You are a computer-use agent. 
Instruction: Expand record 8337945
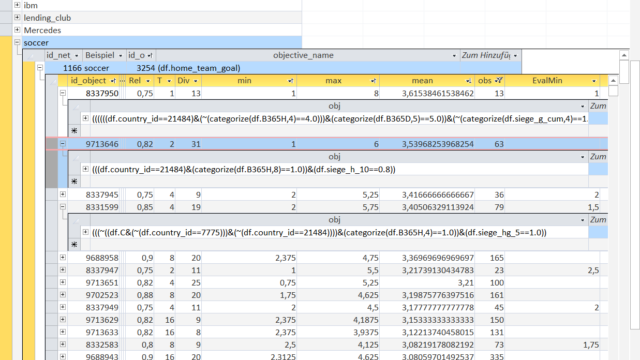pyautogui.click(x=63, y=194)
